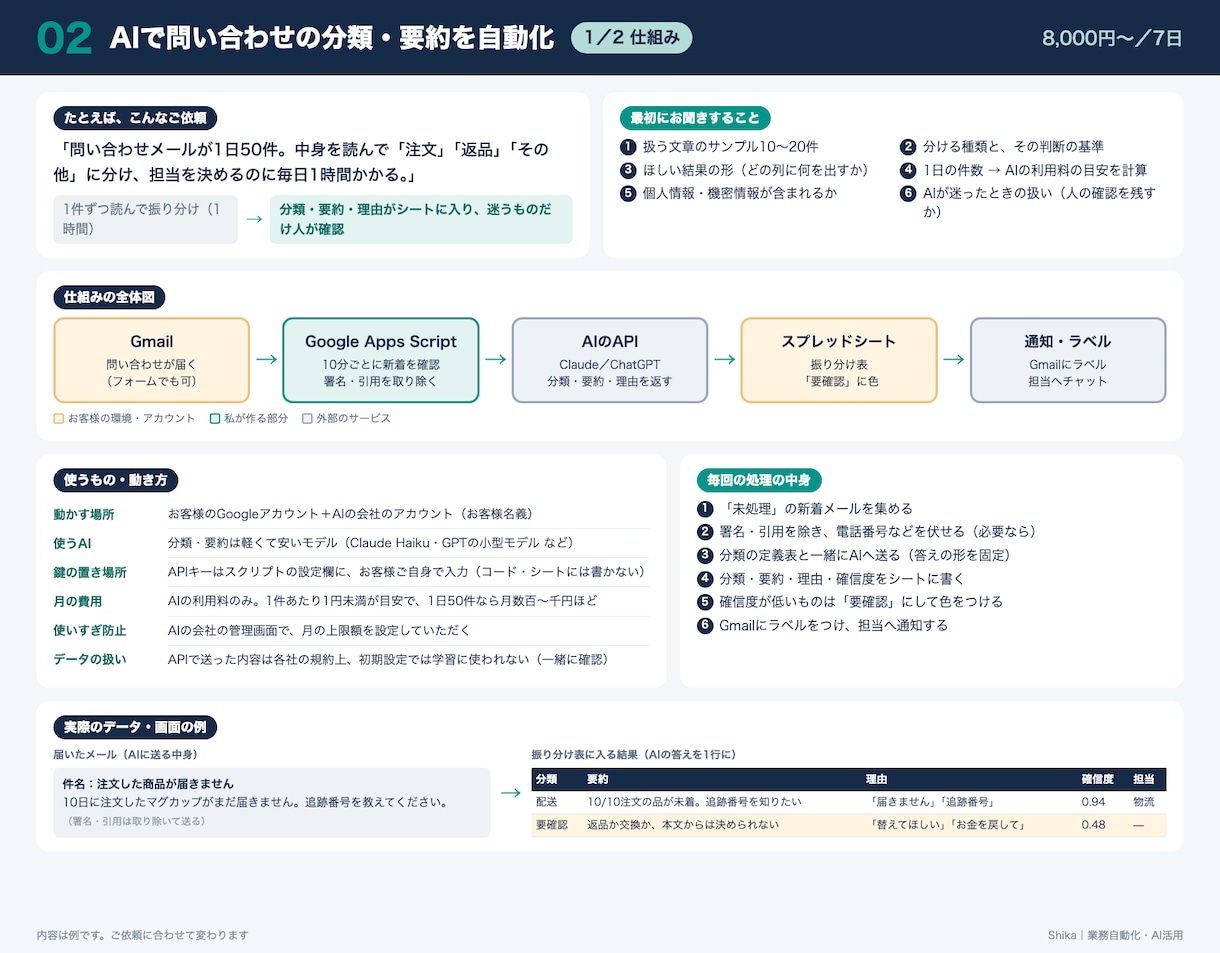
Task: Click step "「未処理」の新着メールを集める"
Action: (x=816, y=508)
